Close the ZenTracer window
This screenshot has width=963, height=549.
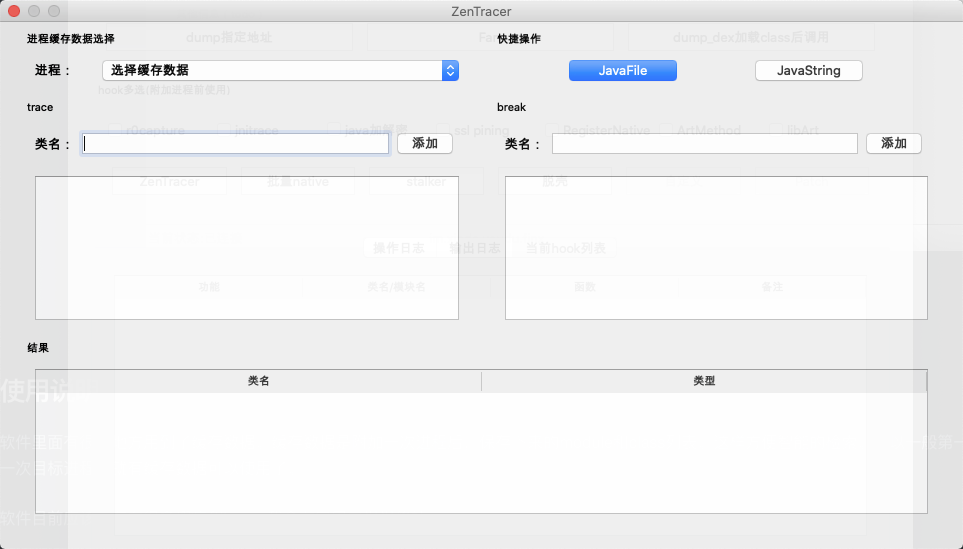14,11
